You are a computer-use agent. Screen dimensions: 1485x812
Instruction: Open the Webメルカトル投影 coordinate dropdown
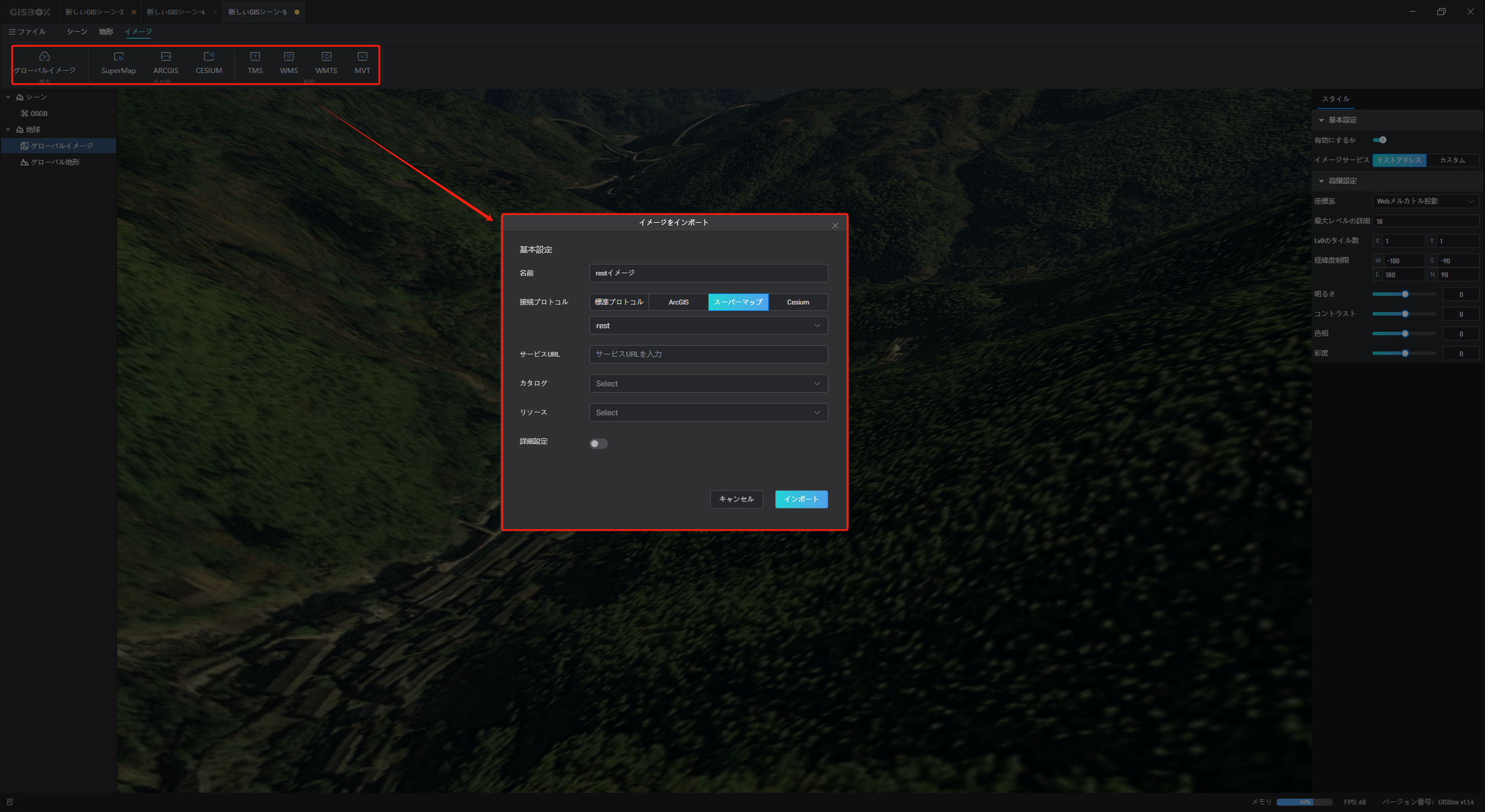tap(1425, 201)
